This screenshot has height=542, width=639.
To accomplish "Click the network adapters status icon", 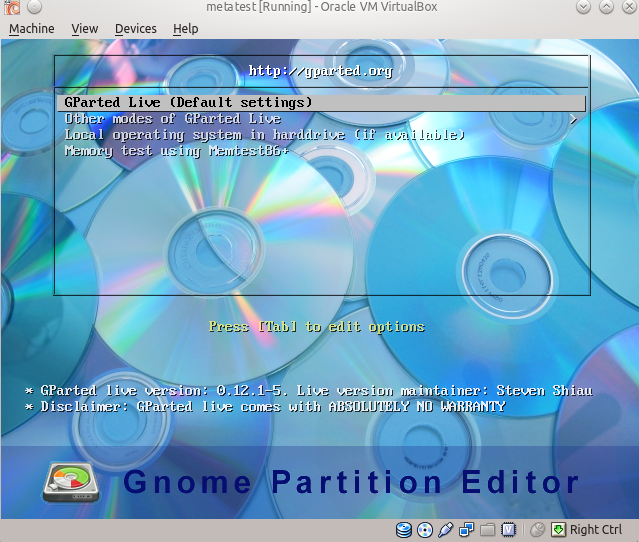I will (x=466, y=530).
